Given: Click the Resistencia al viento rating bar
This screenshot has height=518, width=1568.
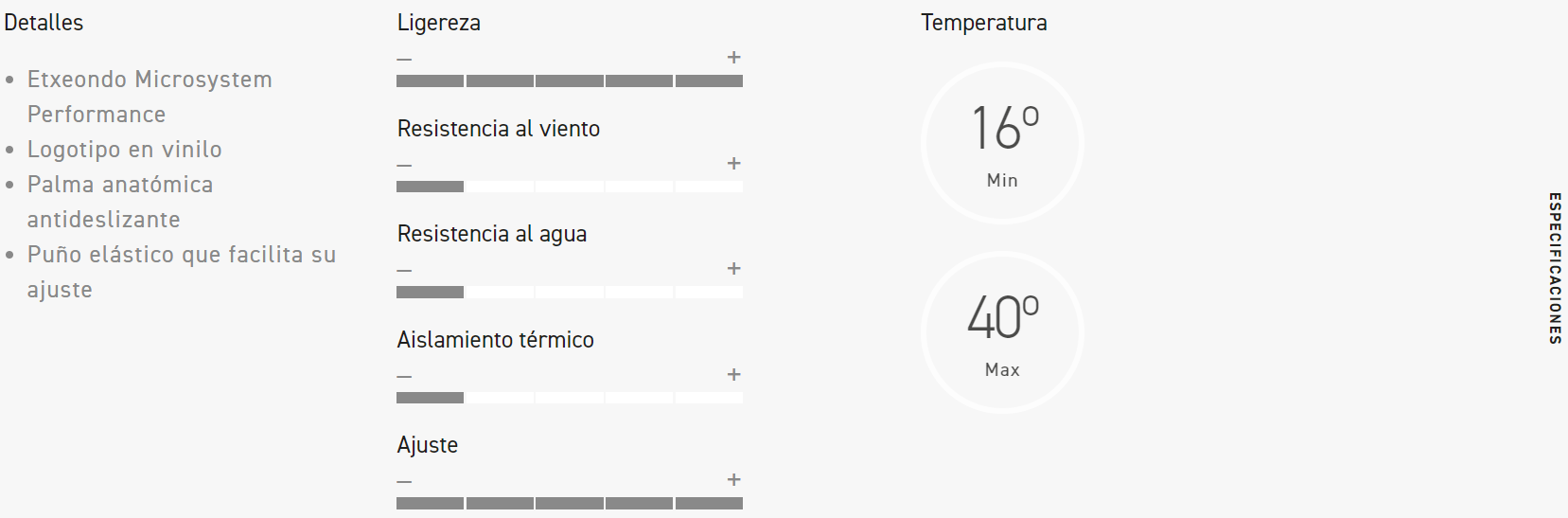Looking at the screenshot, I should click(x=570, y=187).
